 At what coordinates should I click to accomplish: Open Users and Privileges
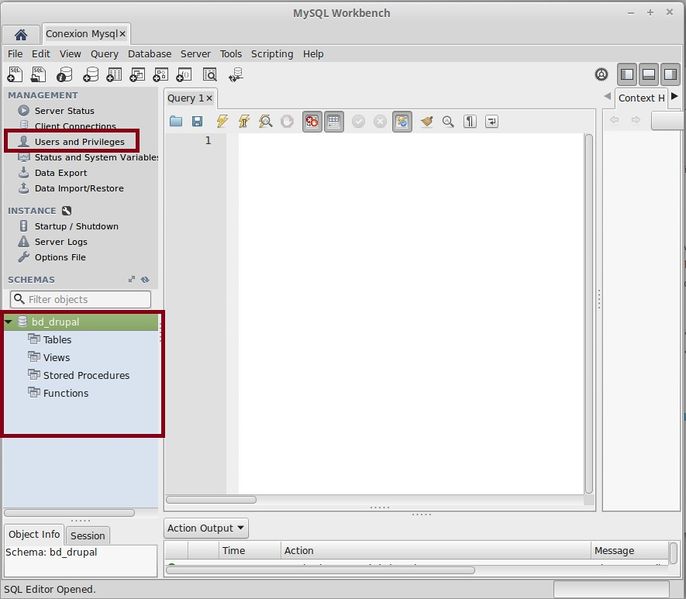tap(80, 142)
